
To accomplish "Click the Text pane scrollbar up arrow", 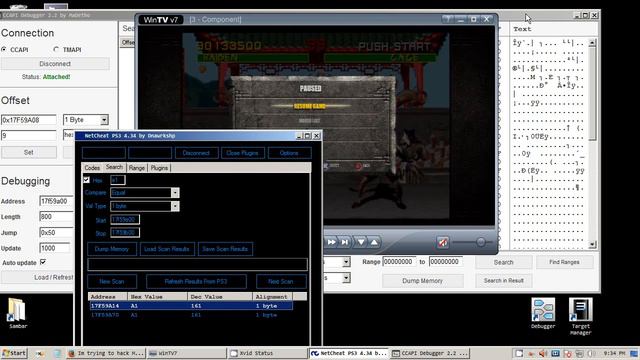I will 593,42.
